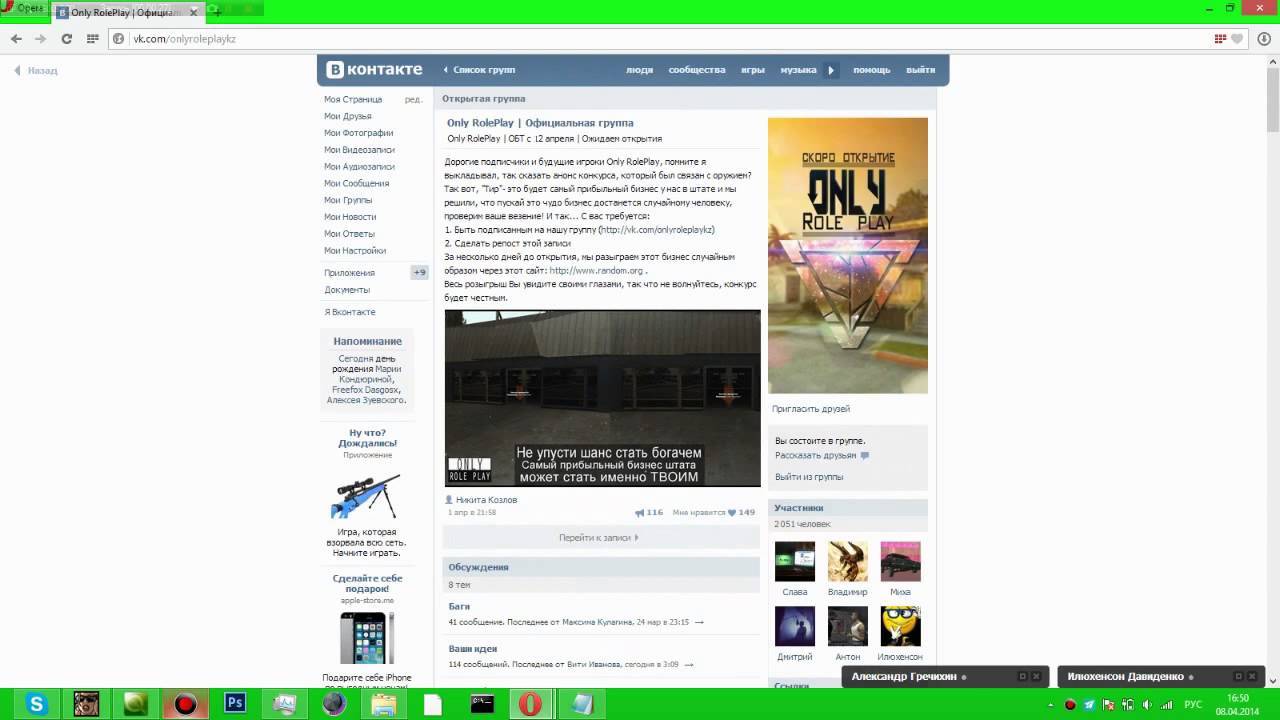Click the iPhone ad image
The width and height of the screenshot is (1280, 720).
[x=367, y=638]
